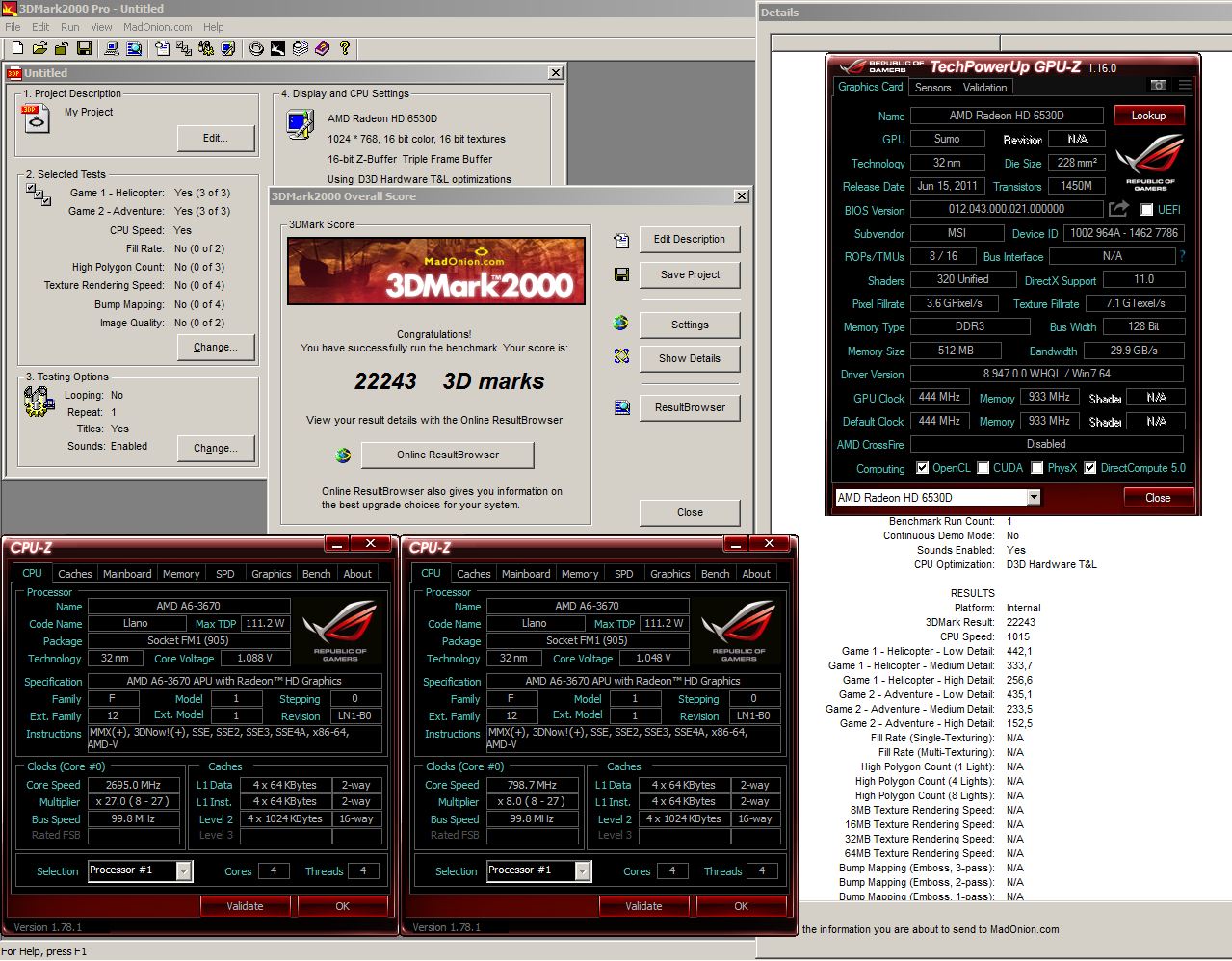
Task: Click the ring-shaped benchmark toolbar icon
Action: click(x=256, y=48)
